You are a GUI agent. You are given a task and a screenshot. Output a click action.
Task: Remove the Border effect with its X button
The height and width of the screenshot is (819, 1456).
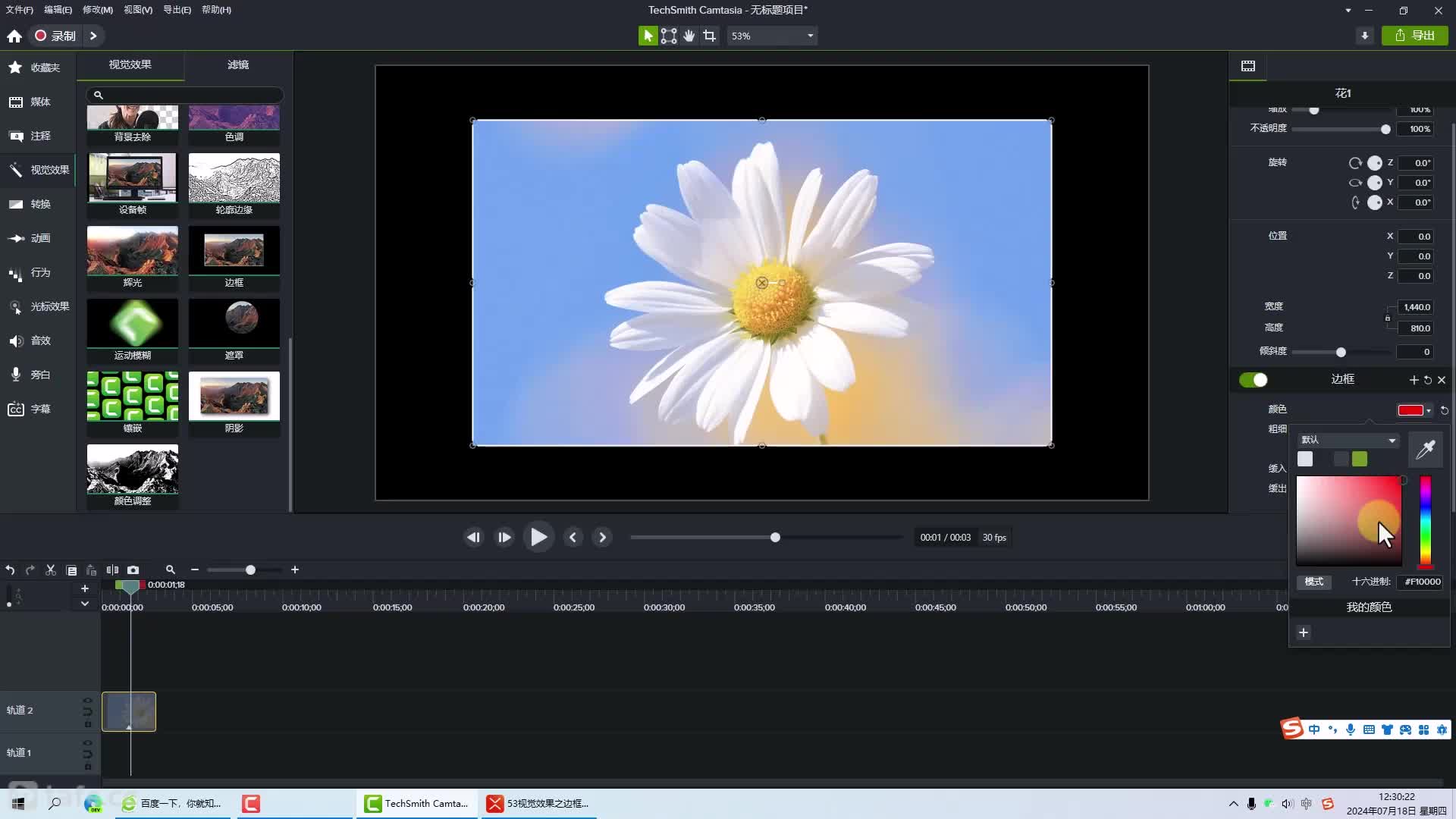click(x=1442, y=380)
